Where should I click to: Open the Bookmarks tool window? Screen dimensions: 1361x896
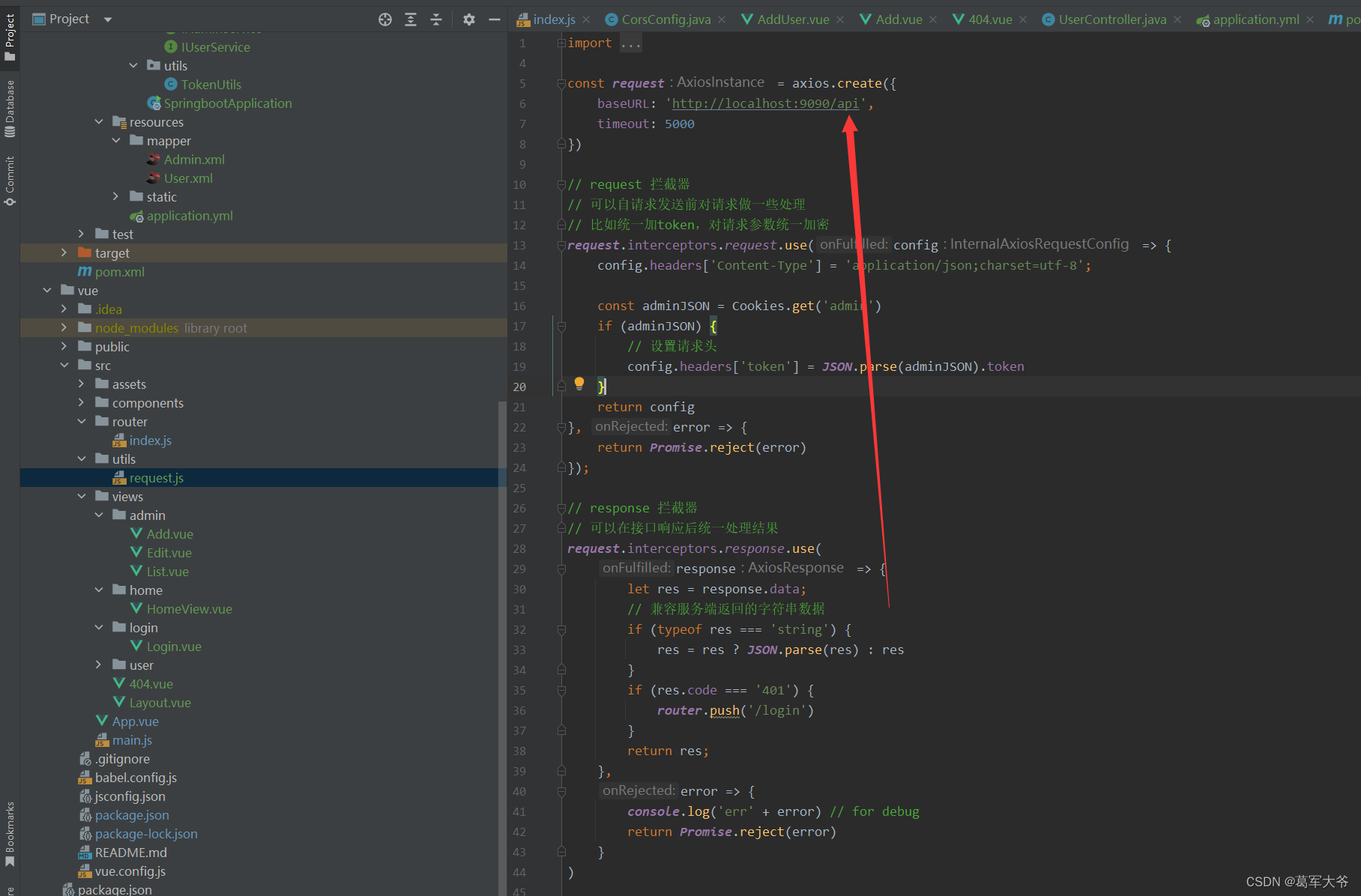tap(10, 834)
